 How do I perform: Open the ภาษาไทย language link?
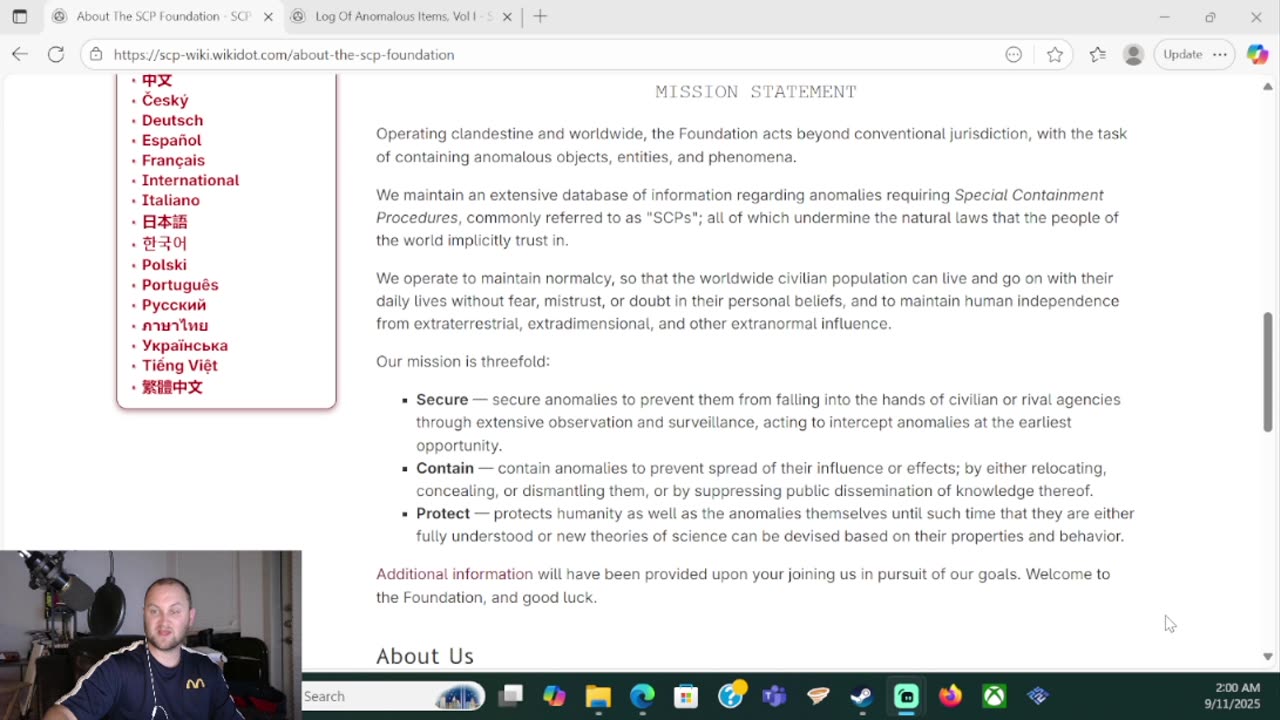pyautogui.click(x=175, y=325)
